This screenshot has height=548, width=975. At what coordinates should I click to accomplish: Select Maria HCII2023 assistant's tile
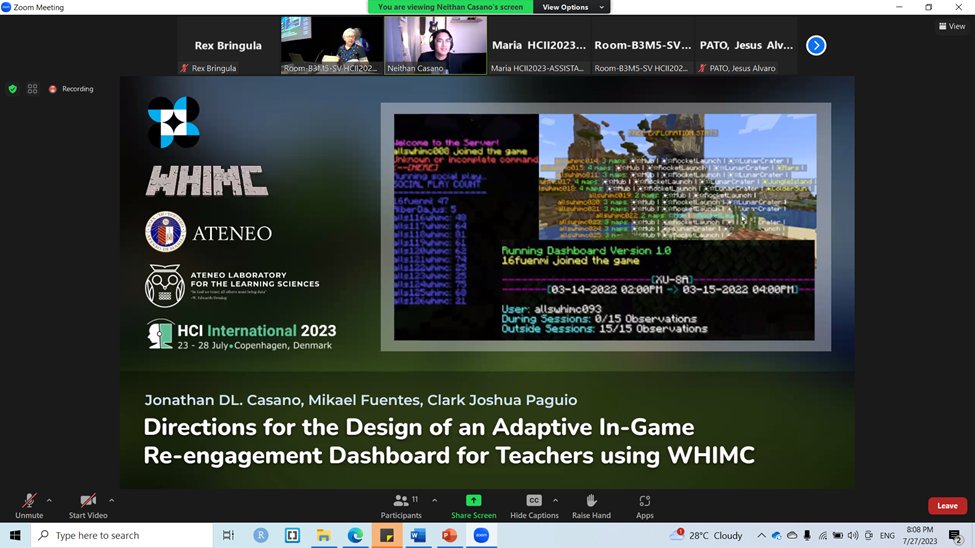[x=538, y=45]
